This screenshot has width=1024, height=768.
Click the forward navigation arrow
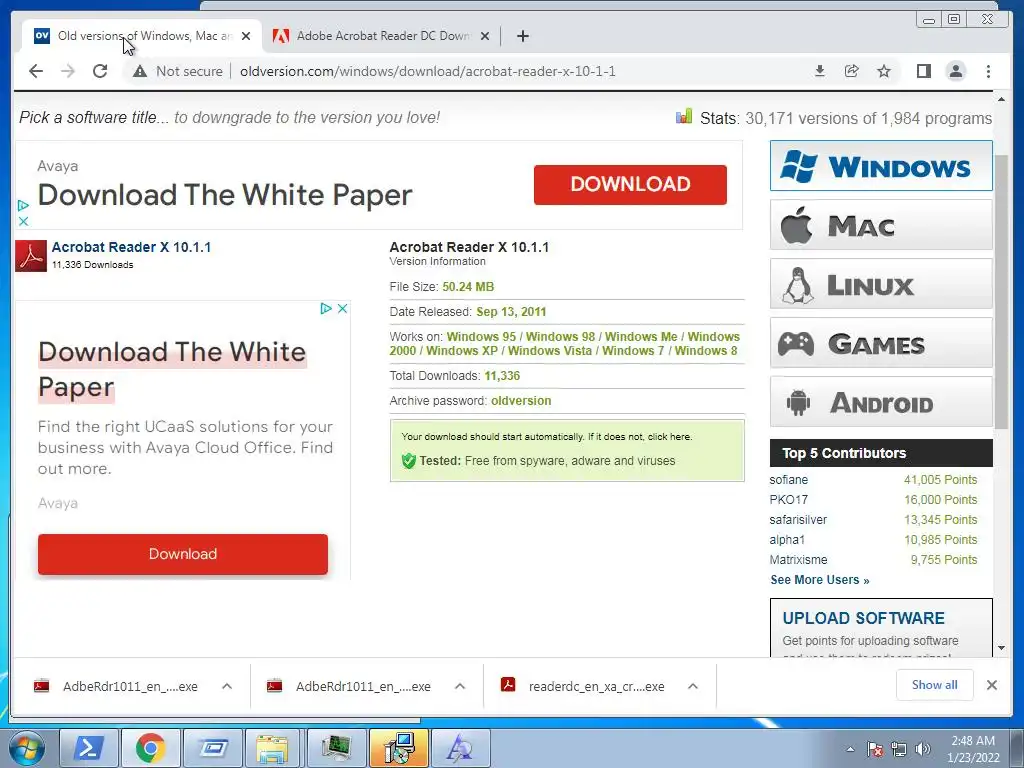tap(68, 71)
